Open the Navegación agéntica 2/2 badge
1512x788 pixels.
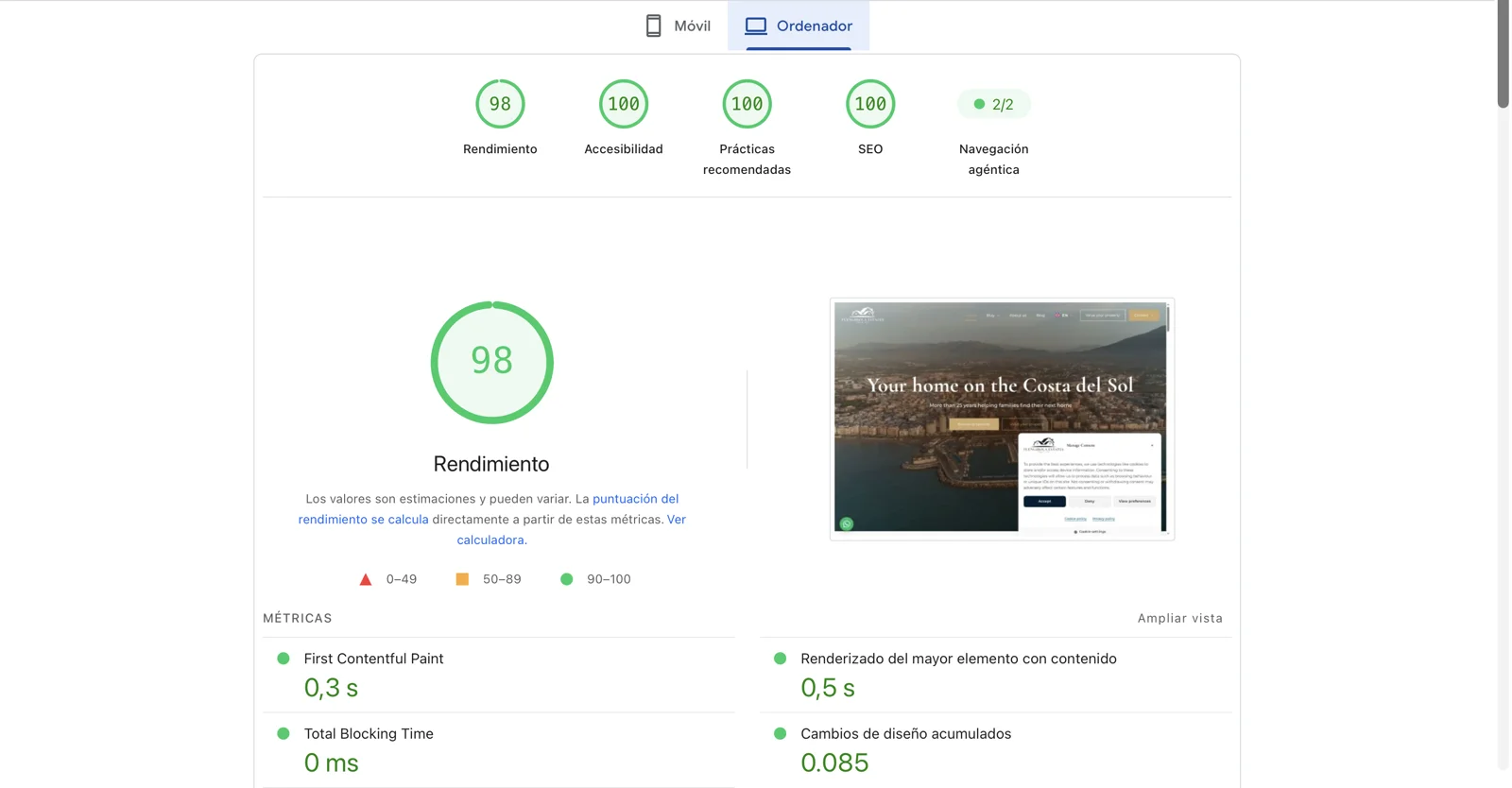coord(993,104)
